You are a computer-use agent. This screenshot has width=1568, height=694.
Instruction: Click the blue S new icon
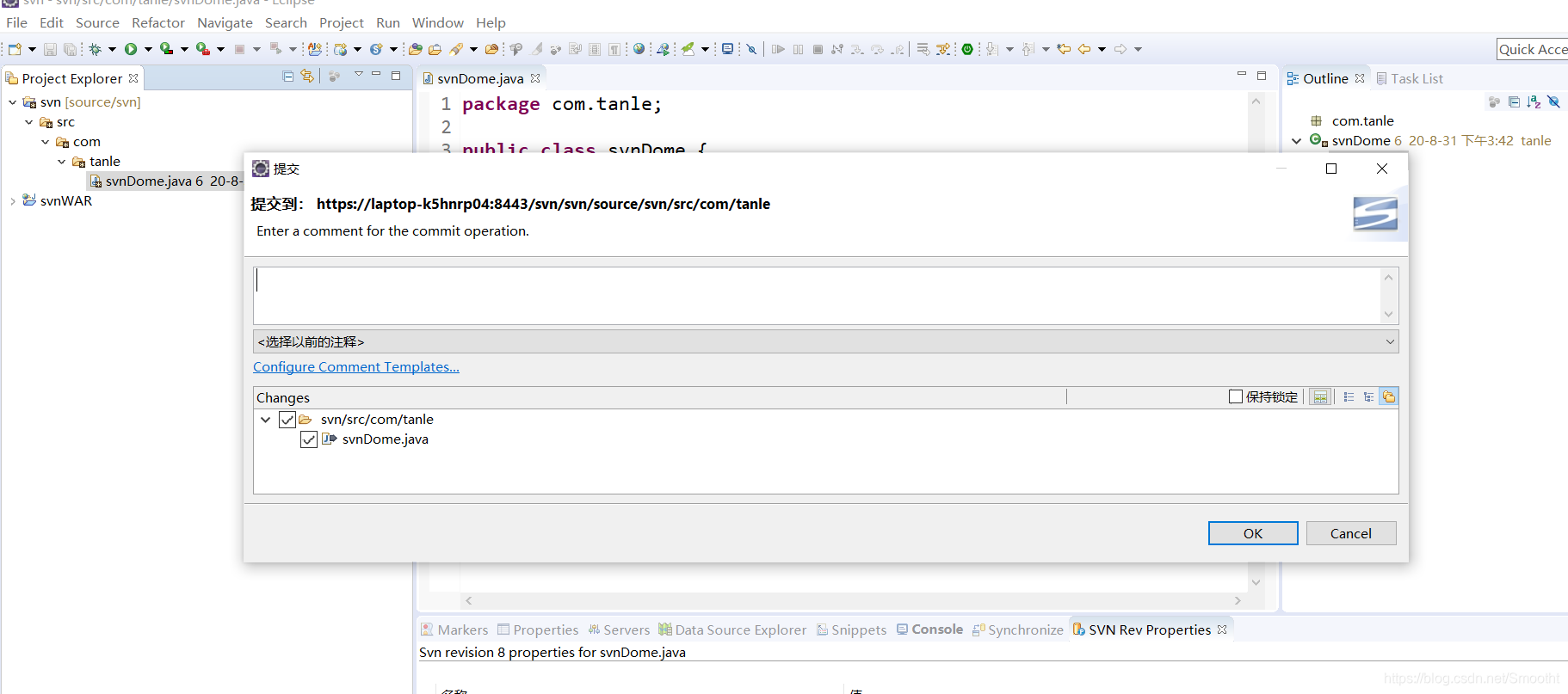(377, 49)
